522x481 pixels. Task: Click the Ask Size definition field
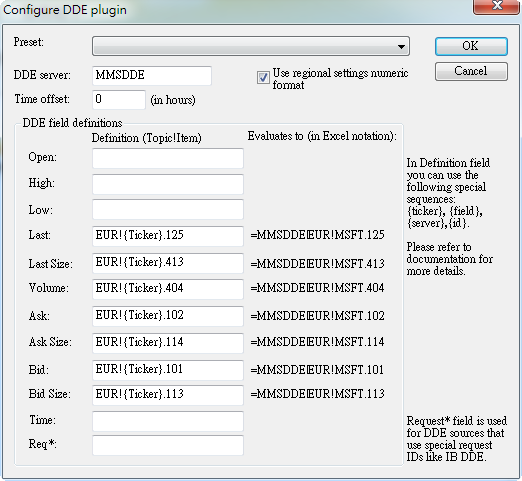pyautogui.click(x=168, y=343)
